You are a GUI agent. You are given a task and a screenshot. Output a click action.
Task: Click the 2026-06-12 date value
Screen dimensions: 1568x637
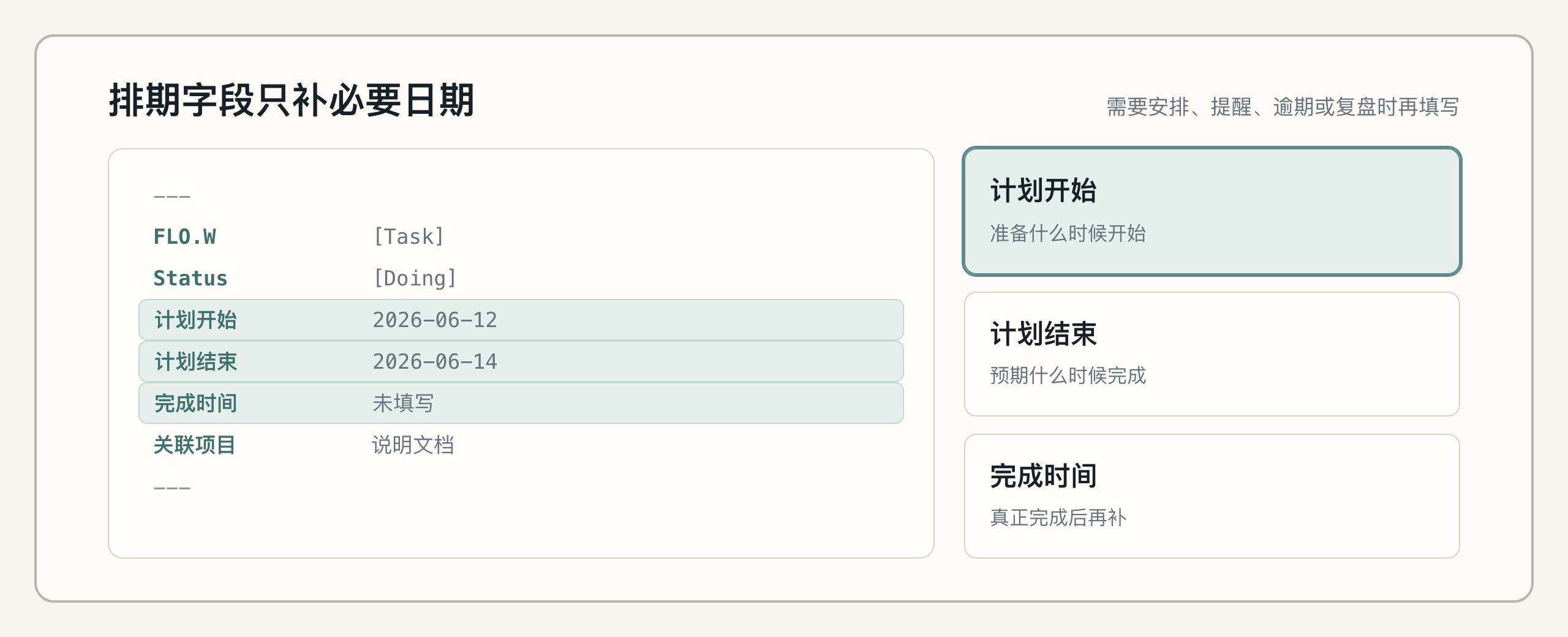tap(435, 320)
